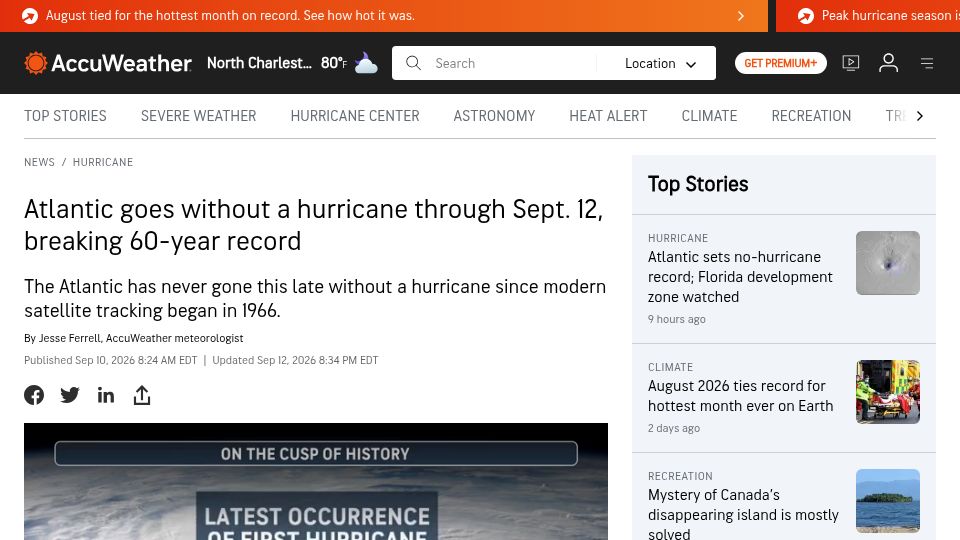Open the SEVERE WEATHER tab
The image size is (960, 540).
198,116
